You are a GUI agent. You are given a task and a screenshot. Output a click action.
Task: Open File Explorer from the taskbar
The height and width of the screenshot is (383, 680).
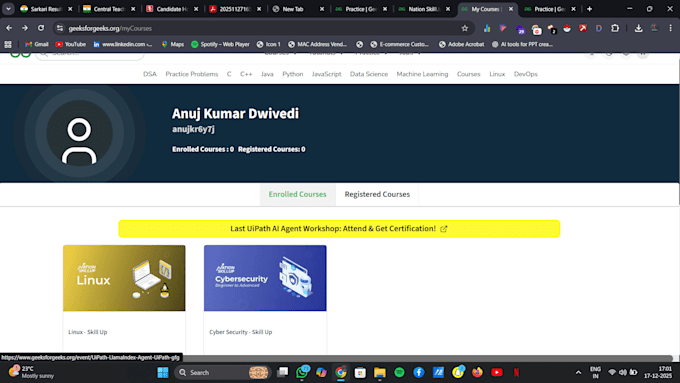[380, 372]
